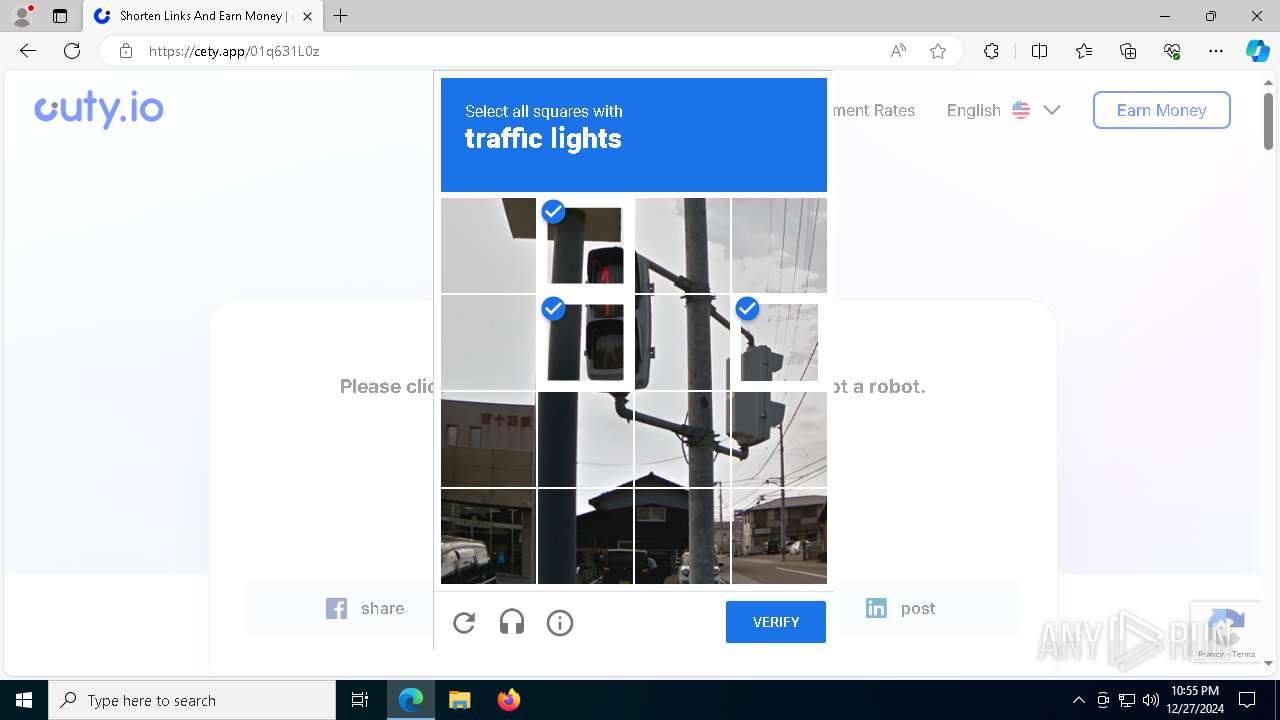Open the cuty.io logo homepage
This screenshot has width=1280, height=720.
[99, 109]
